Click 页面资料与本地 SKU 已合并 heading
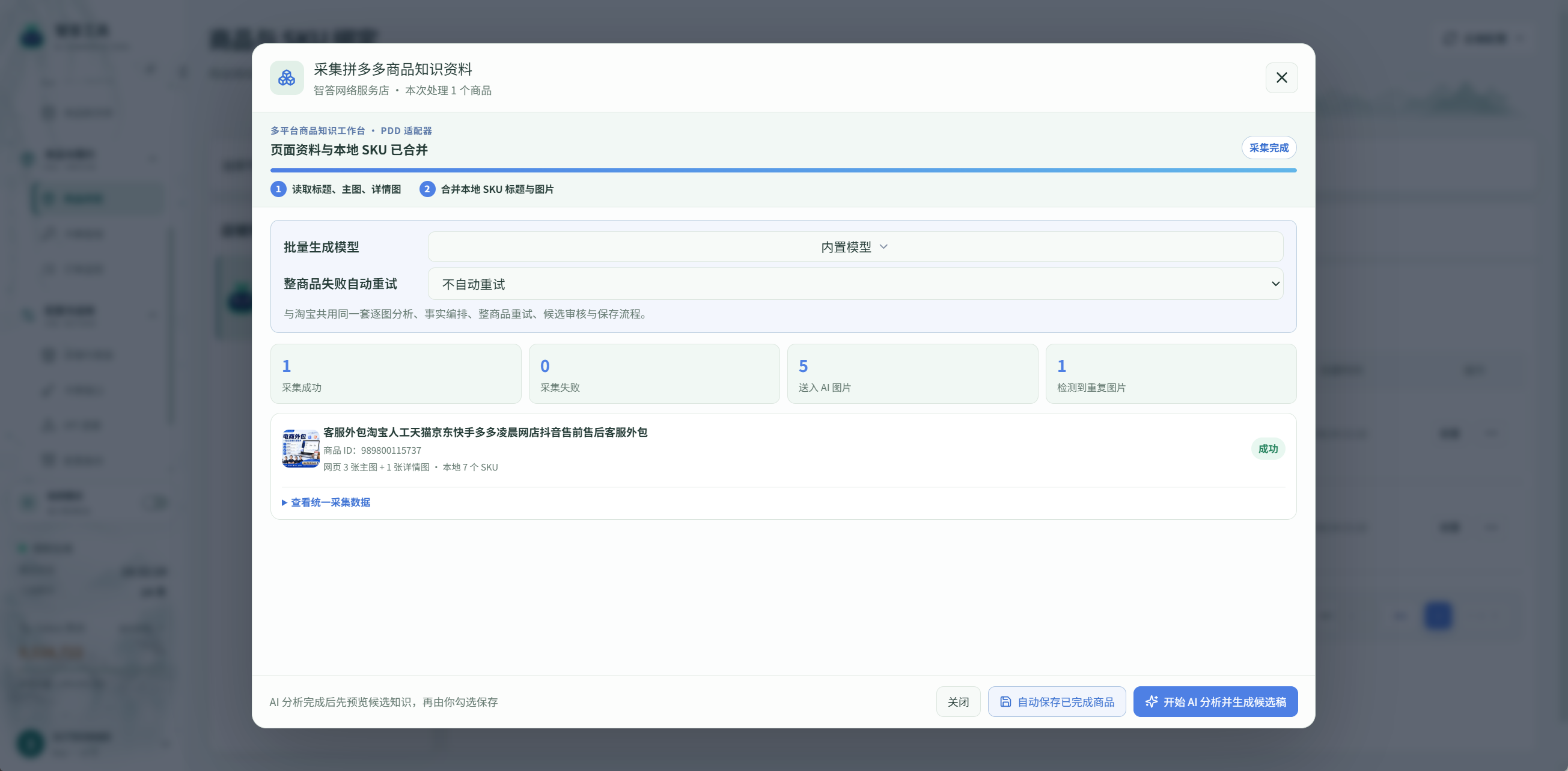 click(x=349, y=150)
